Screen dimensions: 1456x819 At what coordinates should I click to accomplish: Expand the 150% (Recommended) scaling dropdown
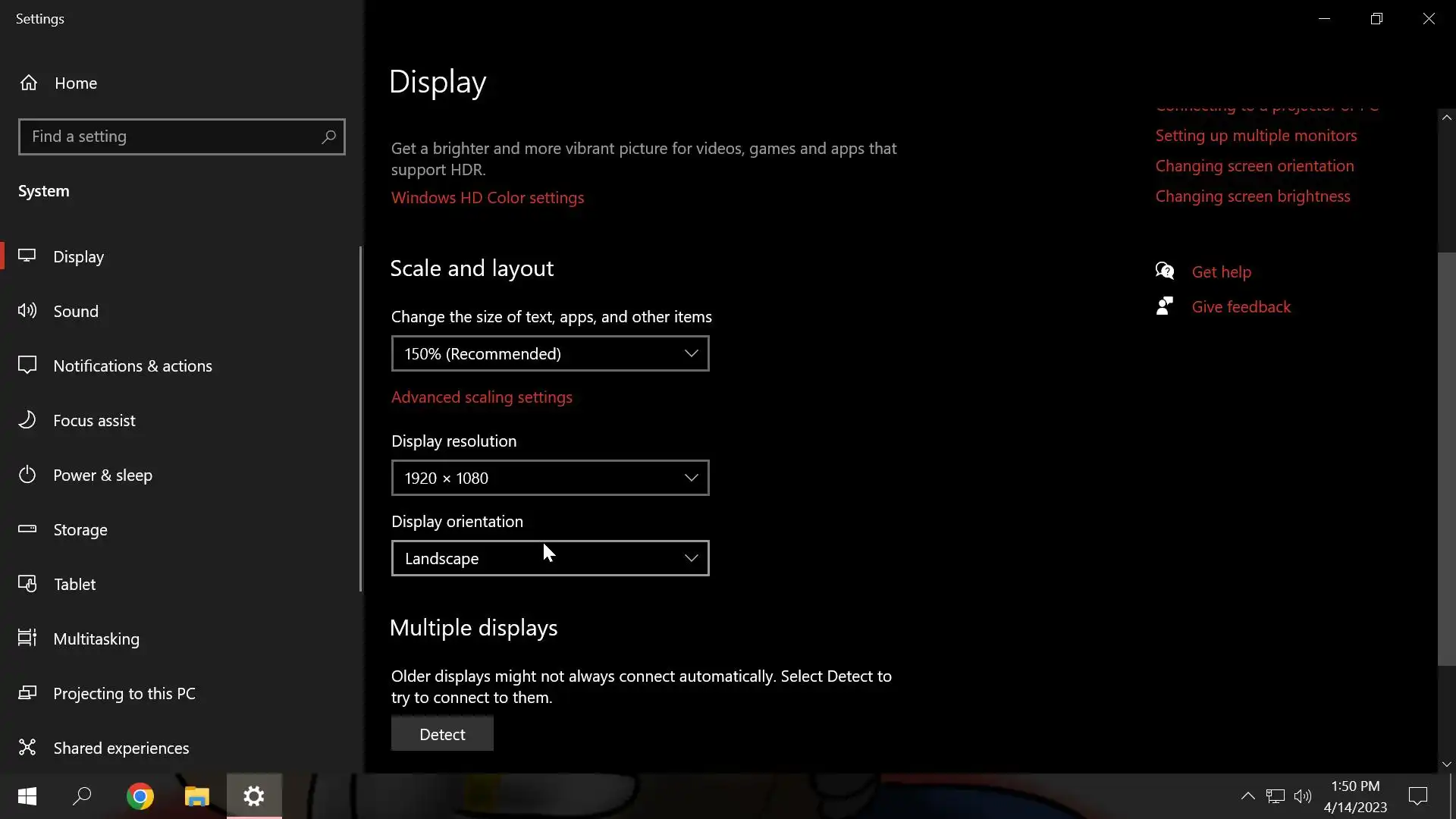pos(550,353)
